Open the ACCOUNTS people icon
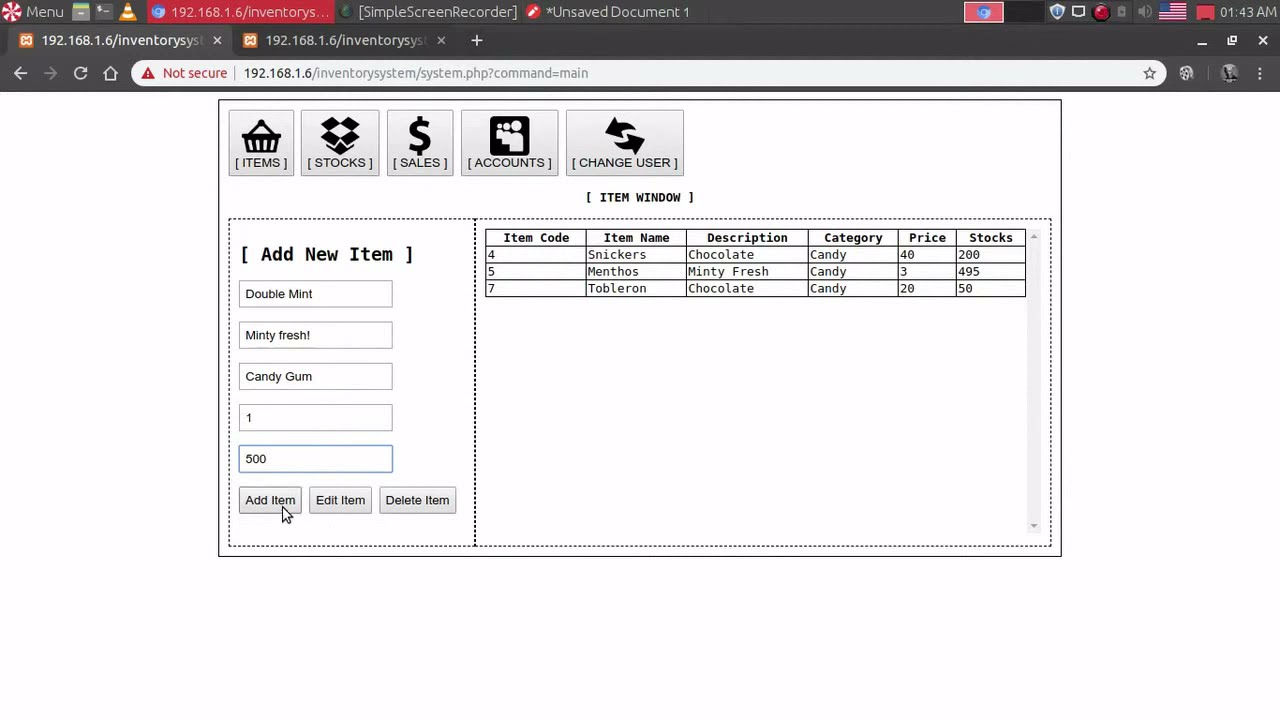 tap(509, 143)
